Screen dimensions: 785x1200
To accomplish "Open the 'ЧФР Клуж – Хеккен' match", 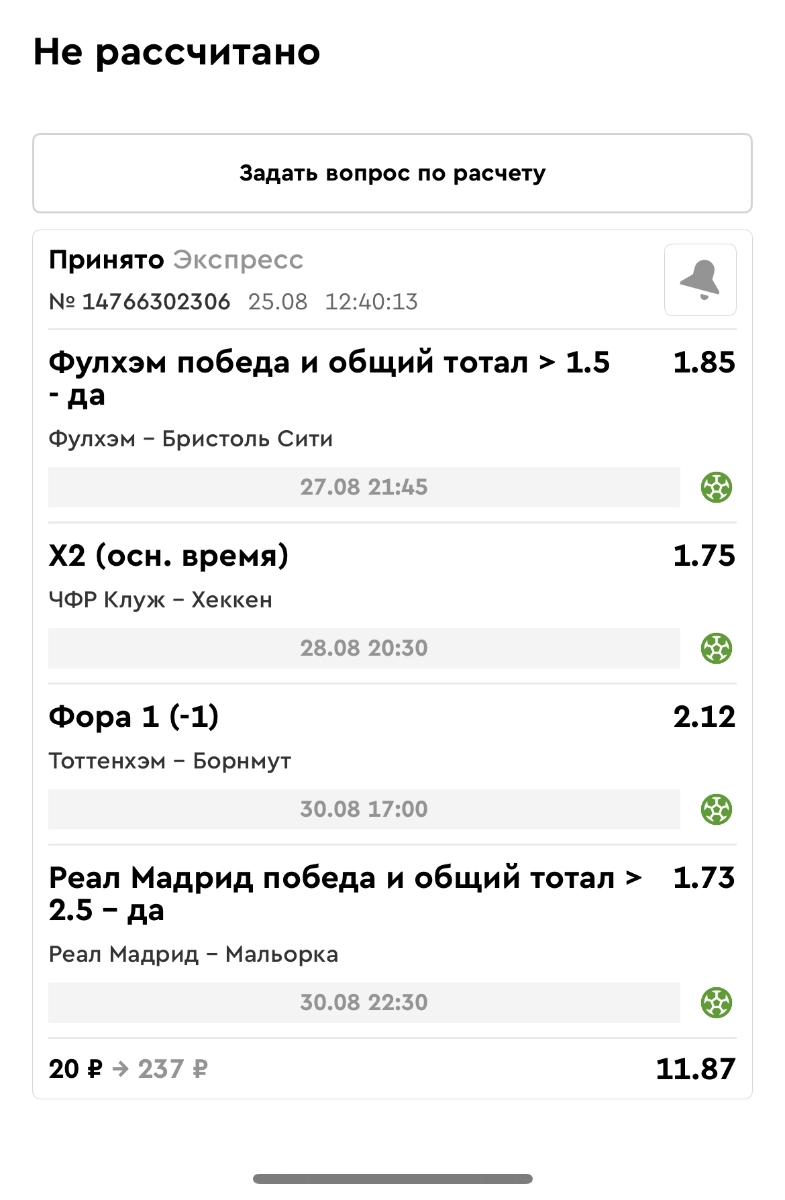I will click(160, 600).
